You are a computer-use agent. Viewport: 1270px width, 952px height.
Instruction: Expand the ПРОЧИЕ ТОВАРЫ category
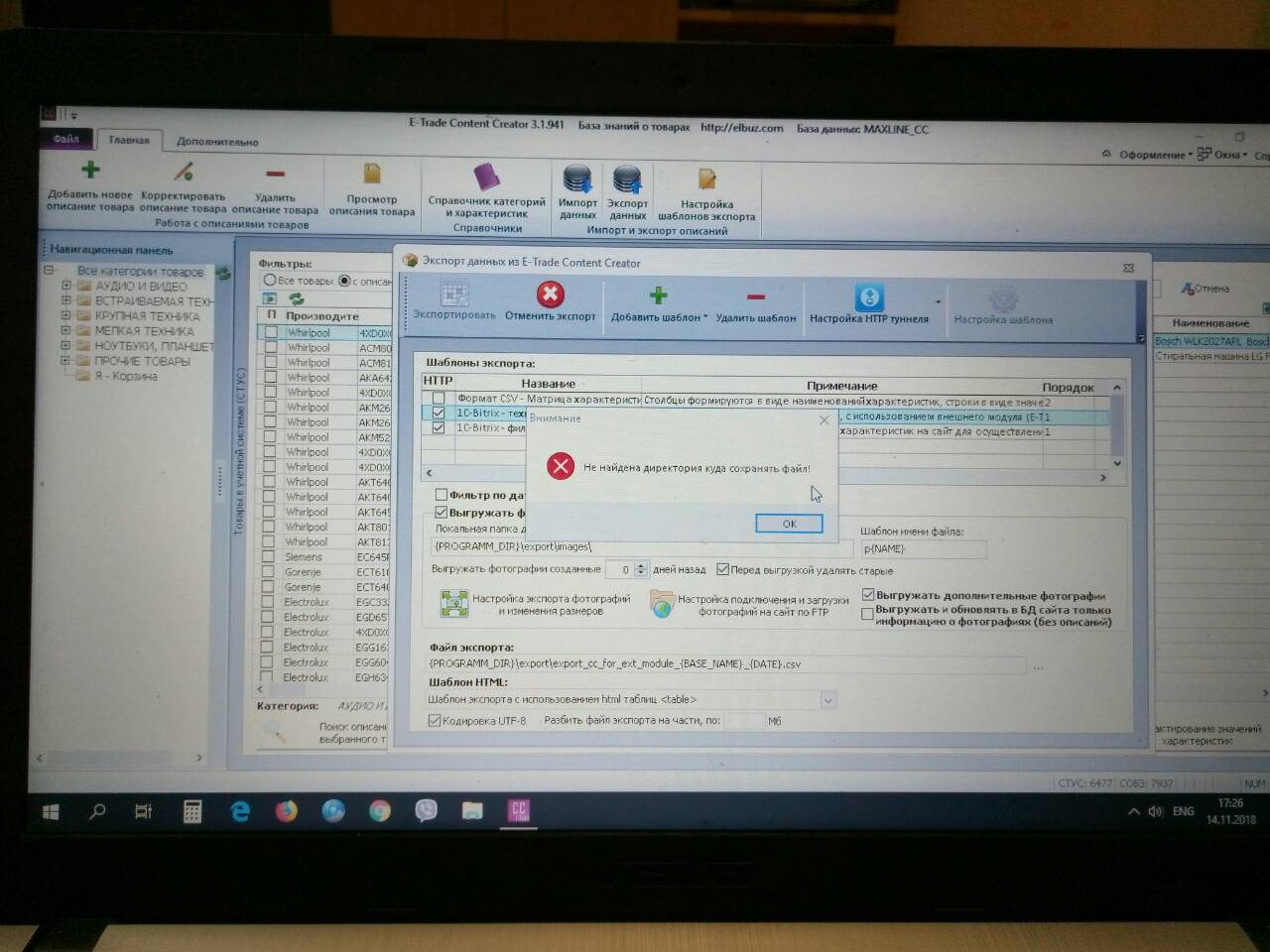pos(66,360)
